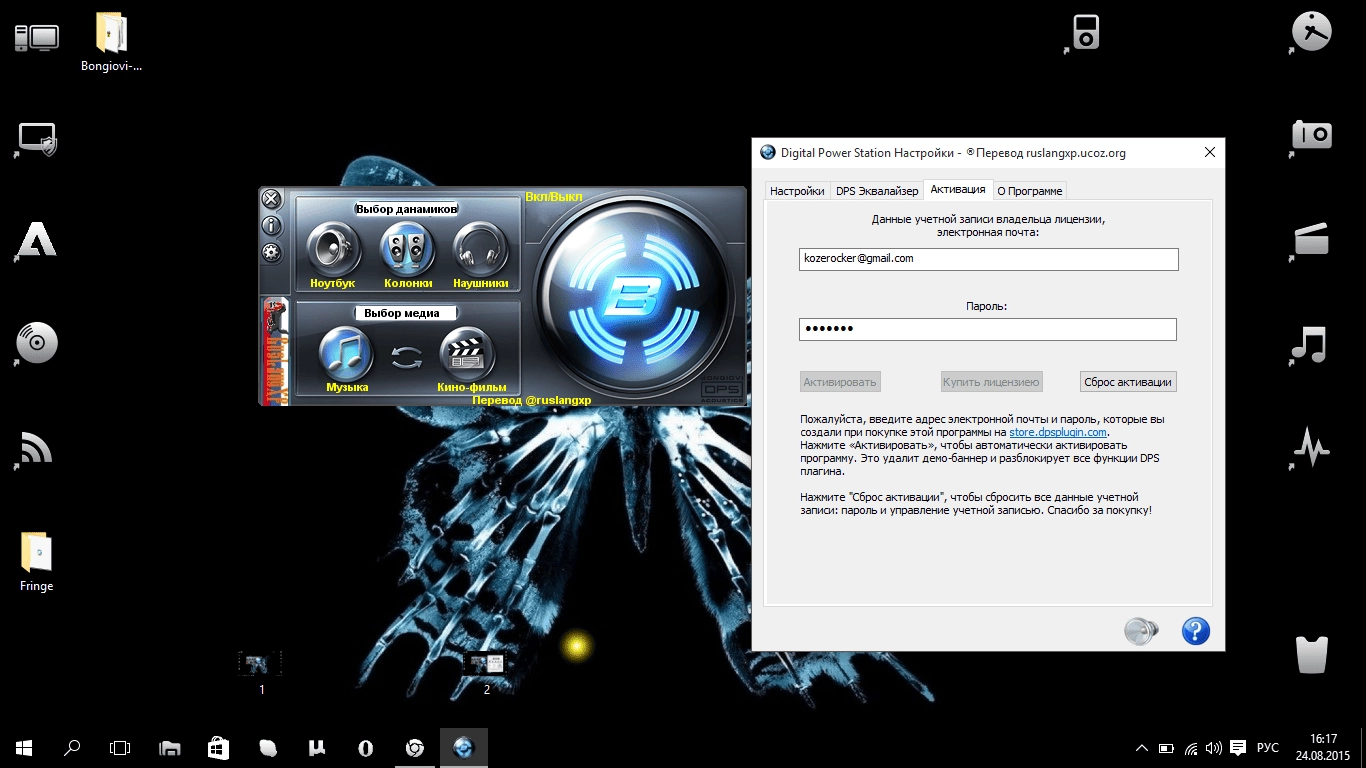
Task: Click the DPS app taskbar button
Action: point(463,748)
